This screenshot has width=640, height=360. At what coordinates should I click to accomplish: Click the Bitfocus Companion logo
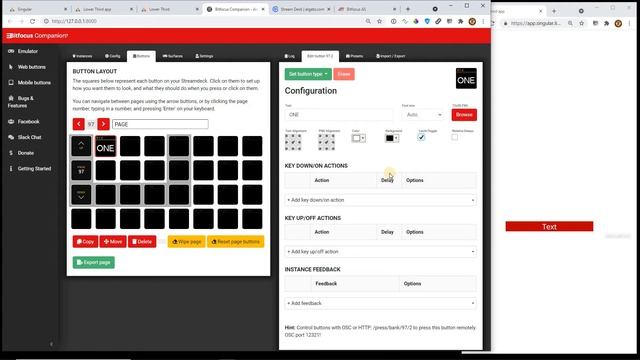pyautogui.click(x=37, y=36)
